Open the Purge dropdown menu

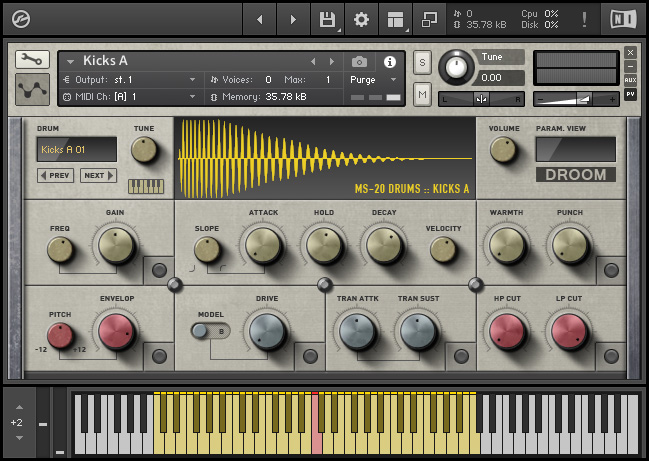393,79
